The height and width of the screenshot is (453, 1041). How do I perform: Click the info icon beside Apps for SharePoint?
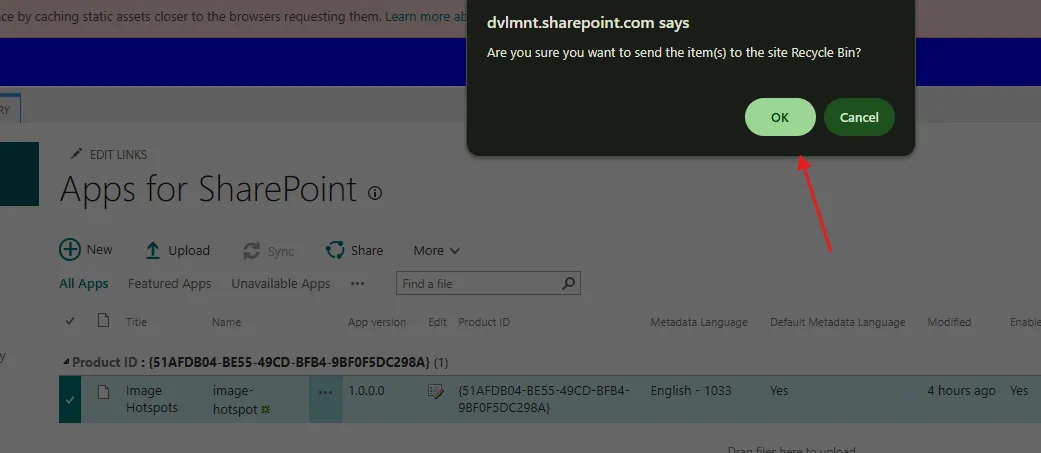tap(375, 193)
